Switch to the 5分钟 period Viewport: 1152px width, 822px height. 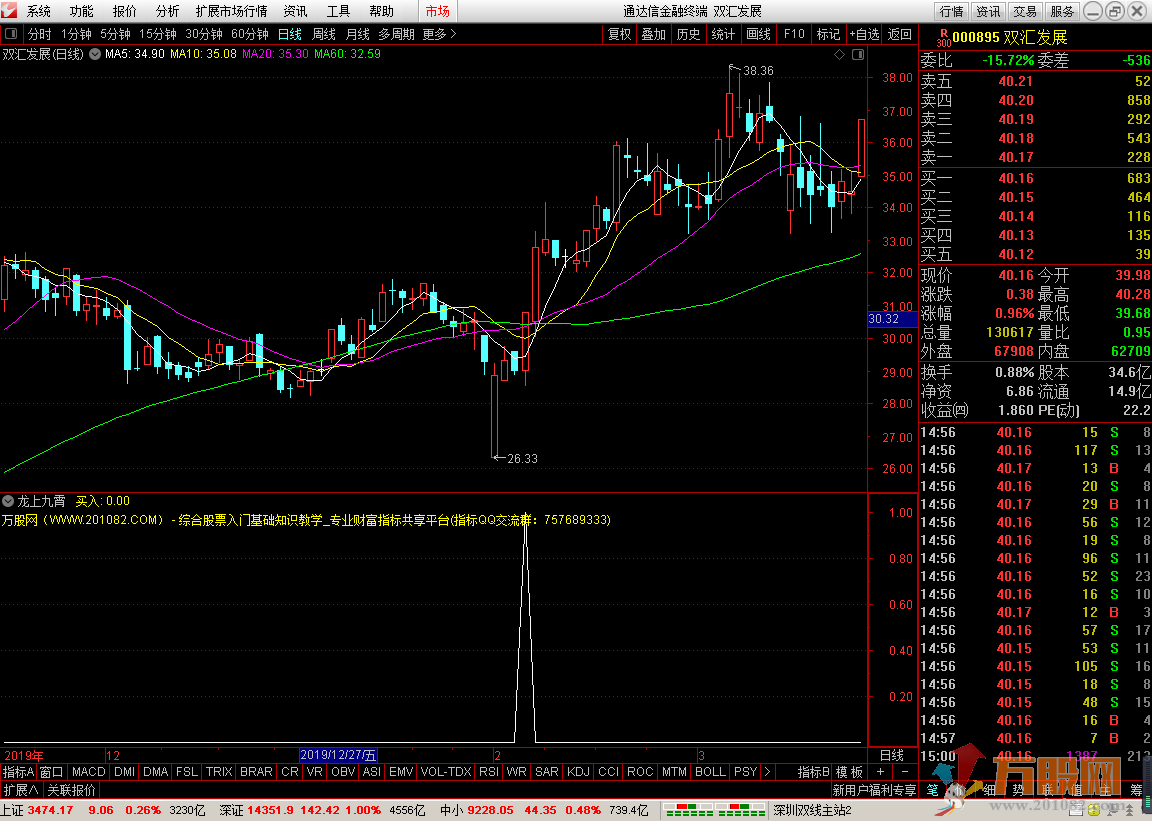click(x=115, y=34)
